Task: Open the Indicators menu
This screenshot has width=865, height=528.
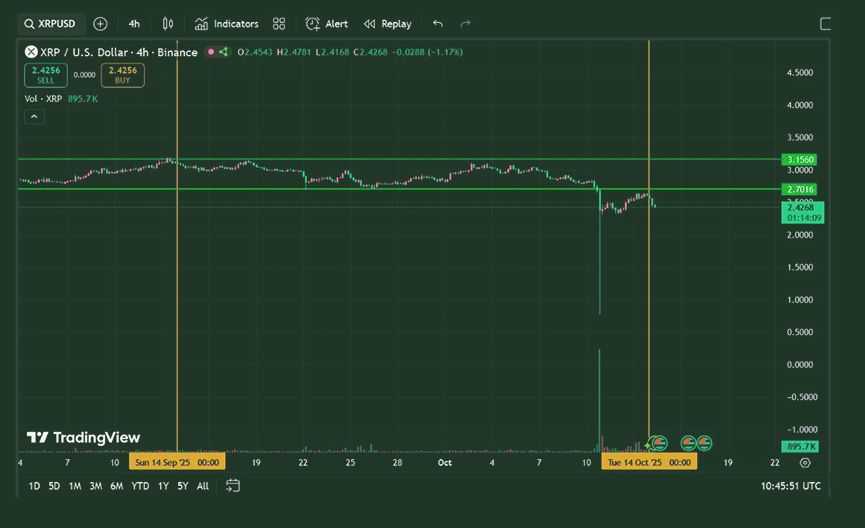Action: coord(226,24)
